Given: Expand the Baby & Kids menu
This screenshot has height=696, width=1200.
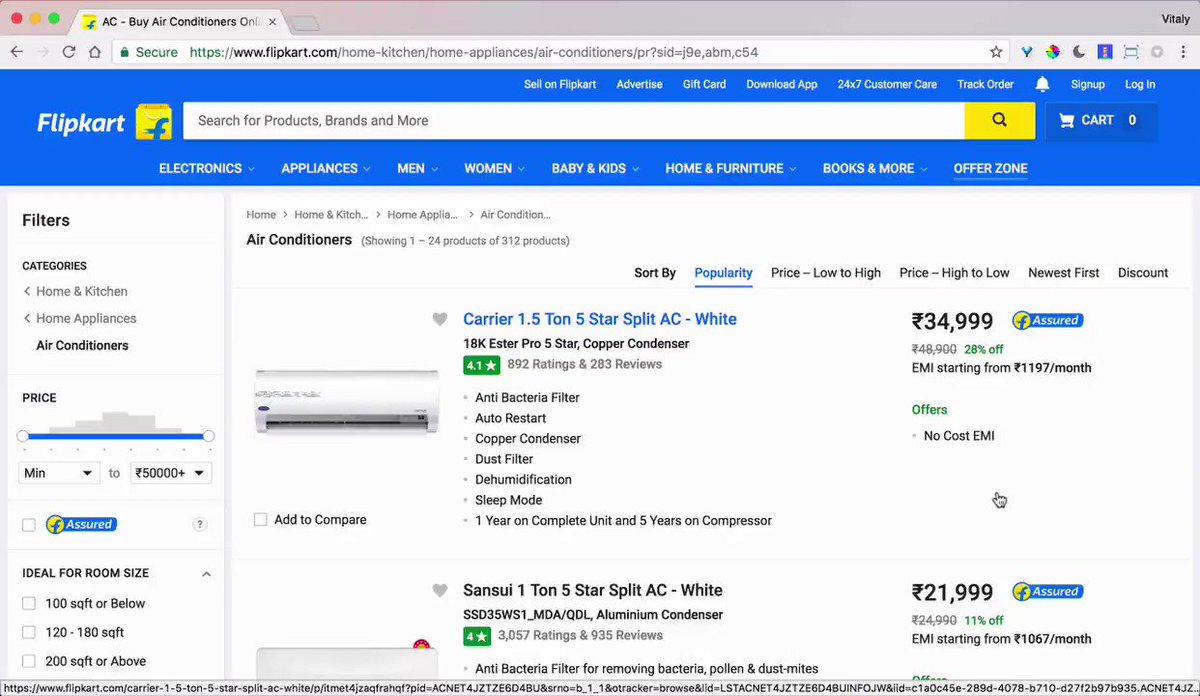Looking at the screenshot, I should pyautogui.click(x=595, y=169).
